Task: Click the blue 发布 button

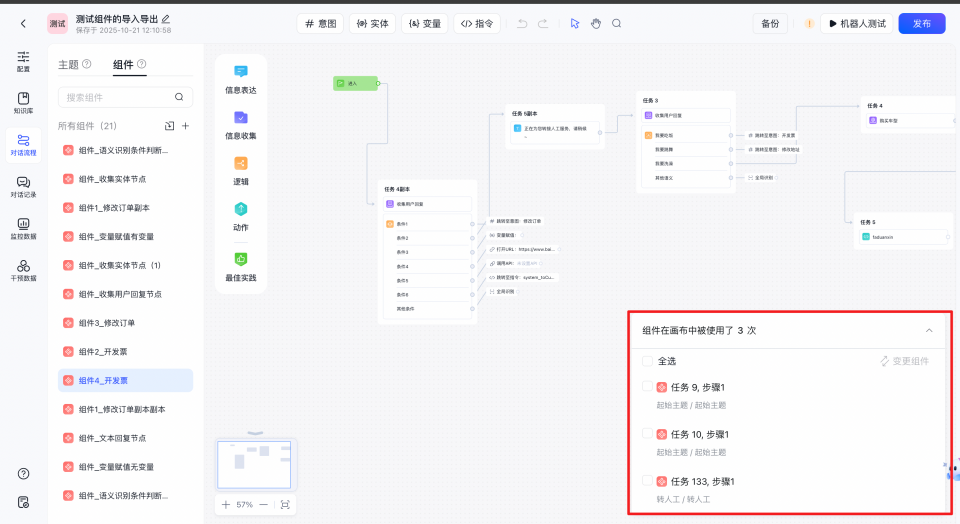Action: [921, 23]
